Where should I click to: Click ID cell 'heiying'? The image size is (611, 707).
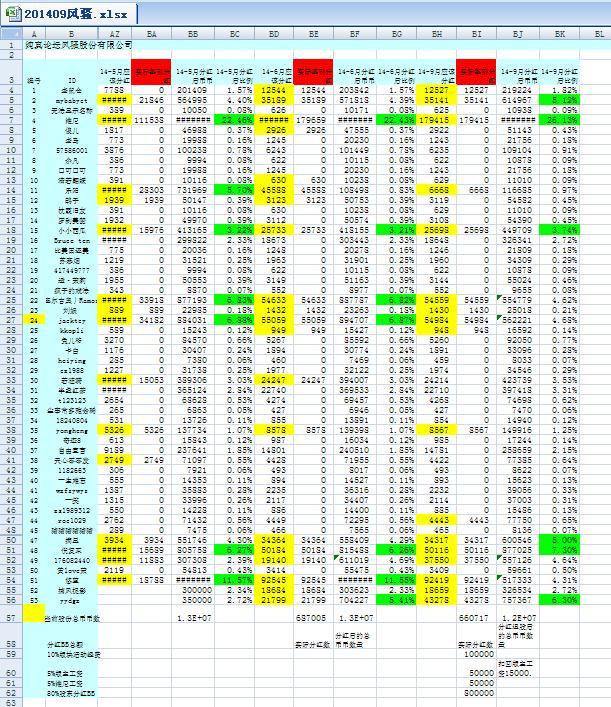[71, 360]
